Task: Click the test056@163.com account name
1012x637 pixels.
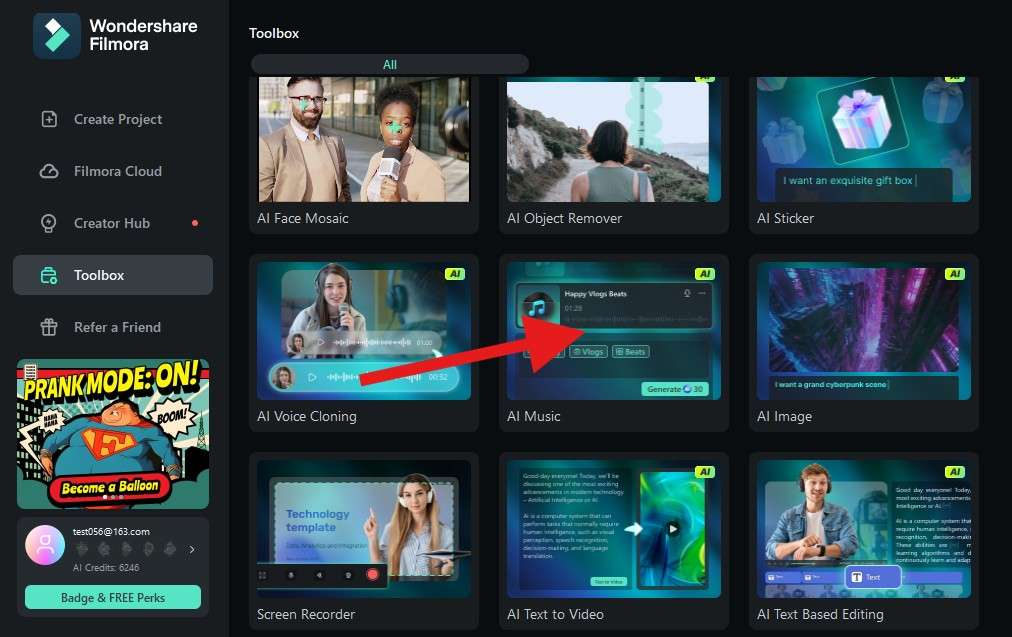Action: 111,532
